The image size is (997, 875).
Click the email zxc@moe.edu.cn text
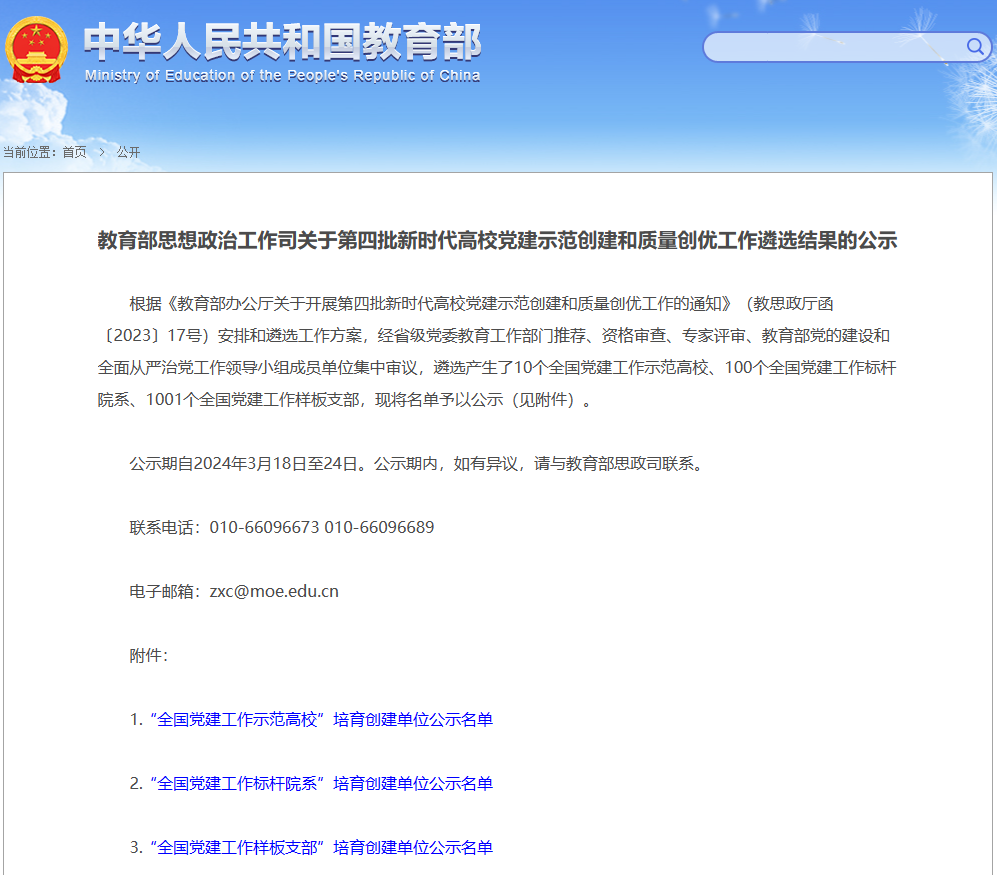(x=274, y=591)
